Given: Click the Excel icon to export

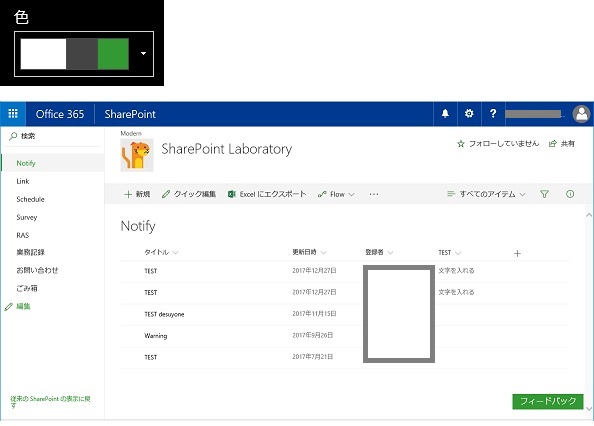Looking at the screenshot, I should click(x=231, y=194).
